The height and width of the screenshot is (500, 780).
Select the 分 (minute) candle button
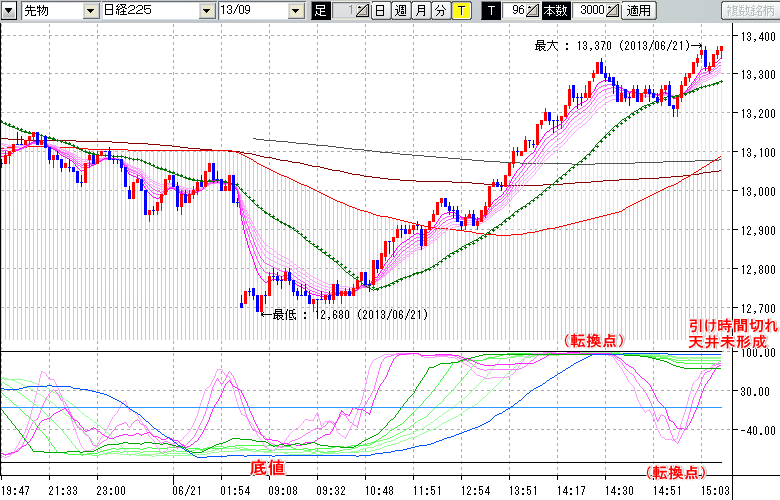440,11
